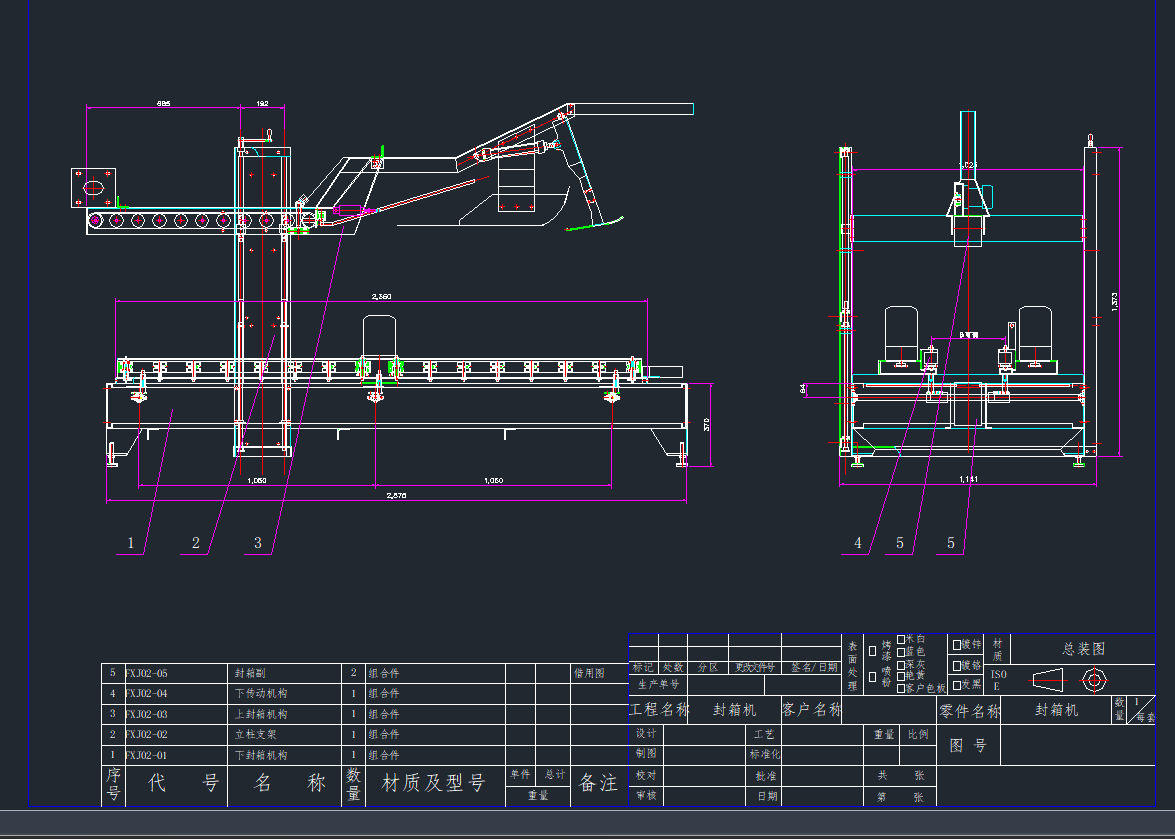Select the concentric-circle projection symbol in title block
The image size is (1175, 839).
pyautogui.click(x=1095, y=680)
